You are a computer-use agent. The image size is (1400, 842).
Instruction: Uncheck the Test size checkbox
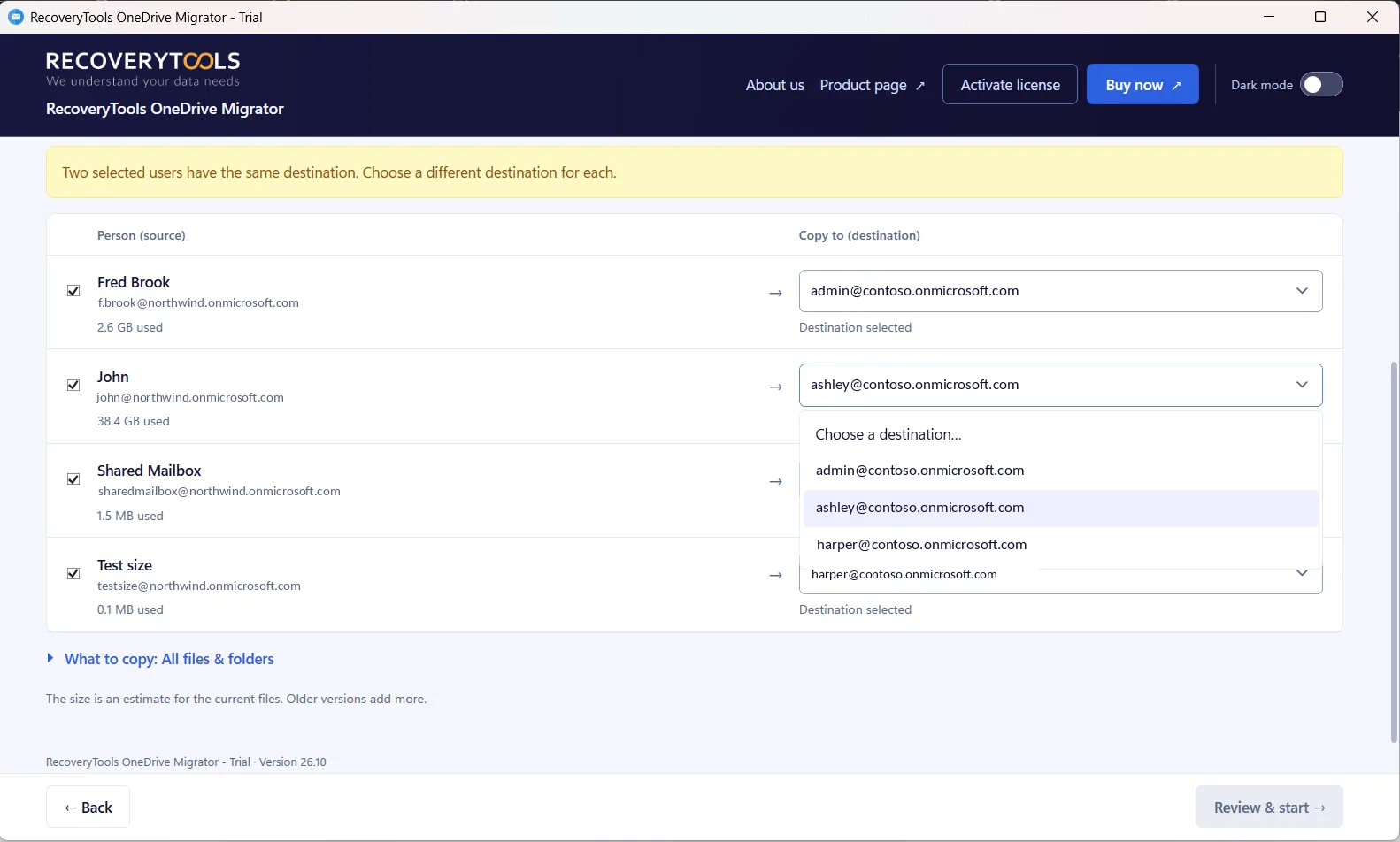(73, 573)
